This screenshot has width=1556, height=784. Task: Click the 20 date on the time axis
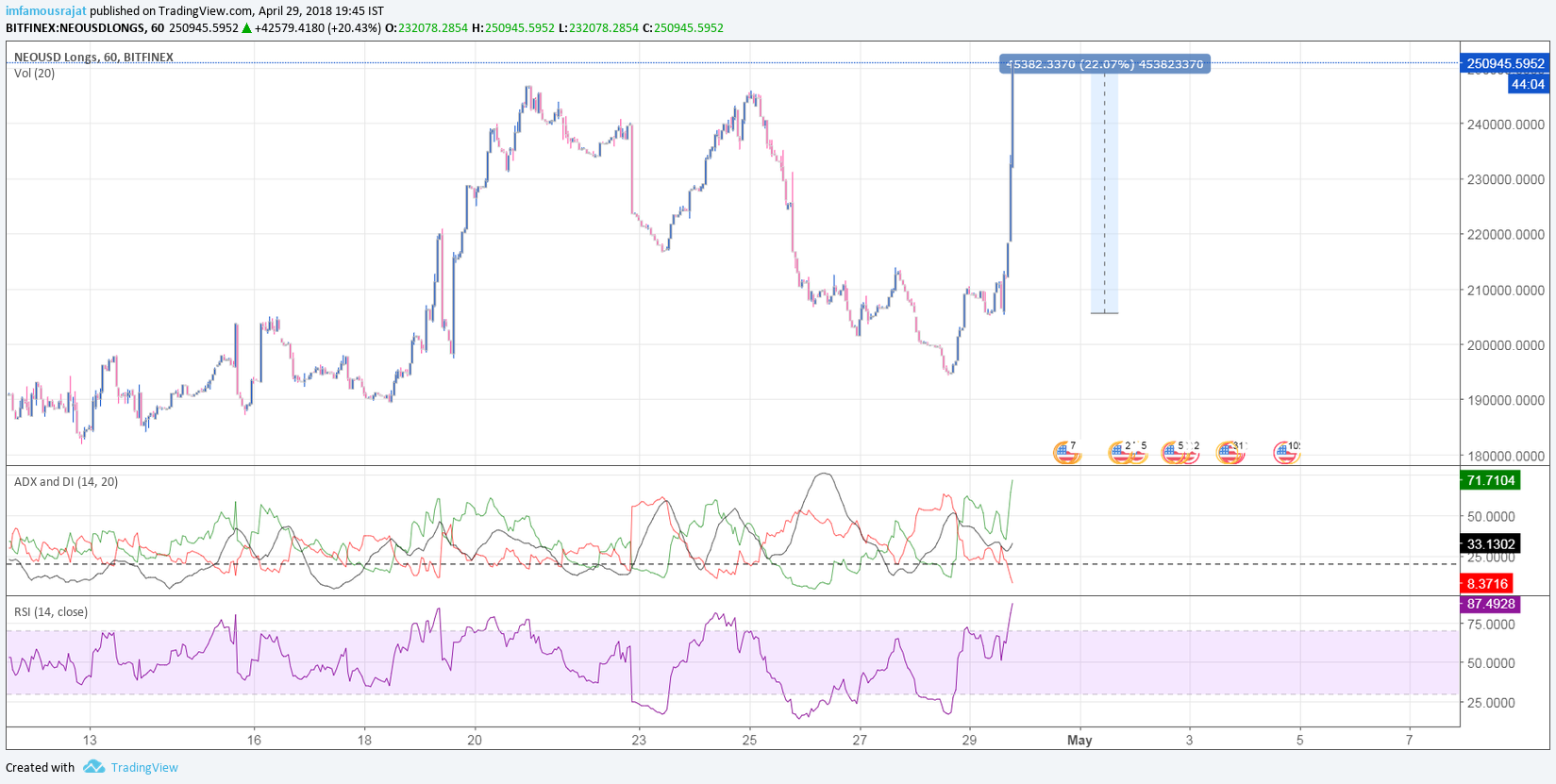tap(475, 740)
